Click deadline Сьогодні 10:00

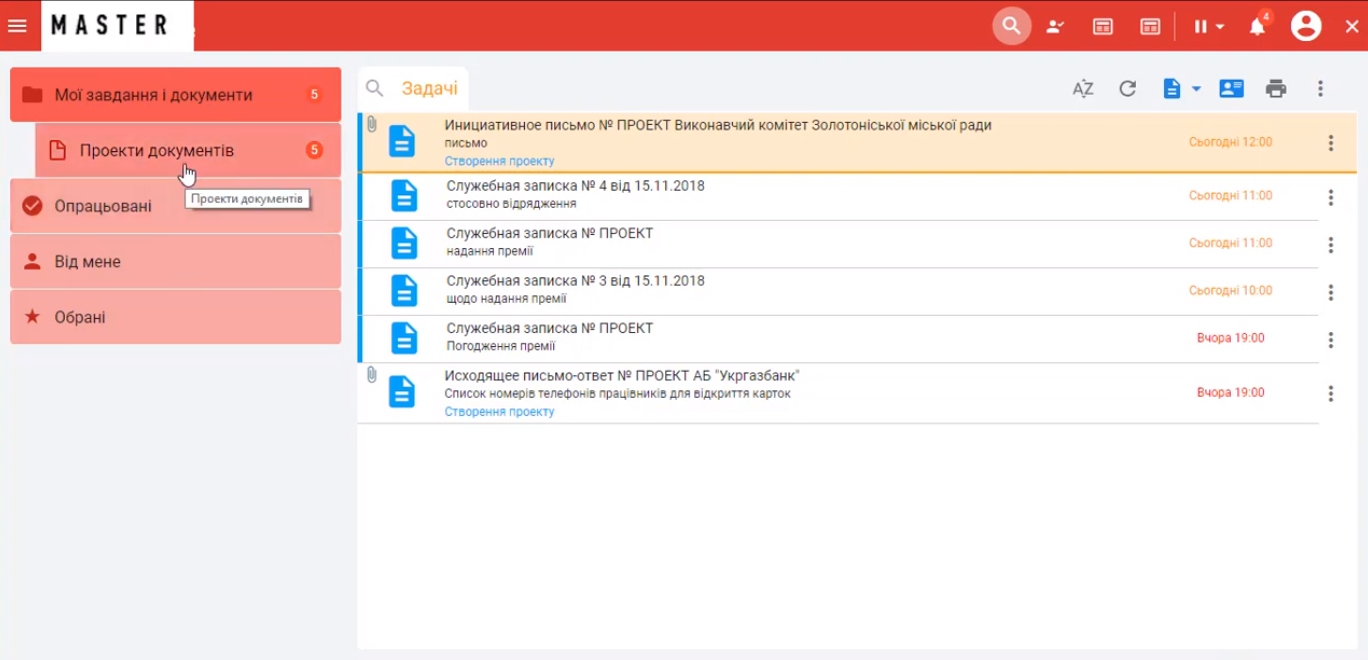click(x=1230, y=291)
